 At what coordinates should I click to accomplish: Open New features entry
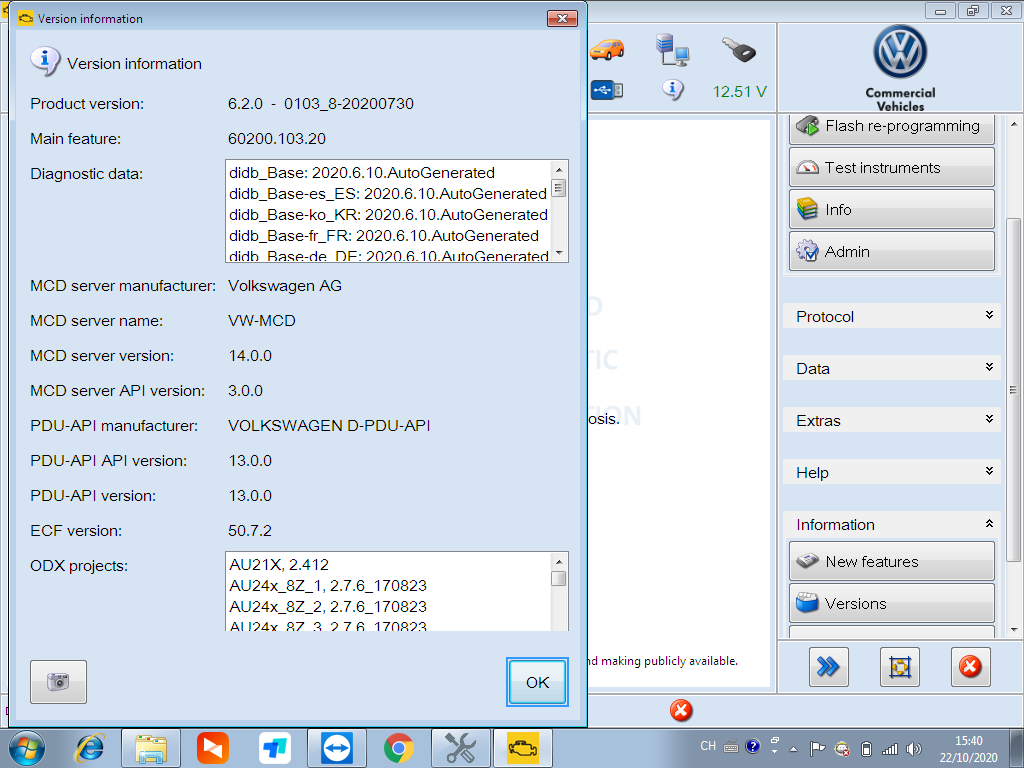pyautogui.click(x=891, y=562)
